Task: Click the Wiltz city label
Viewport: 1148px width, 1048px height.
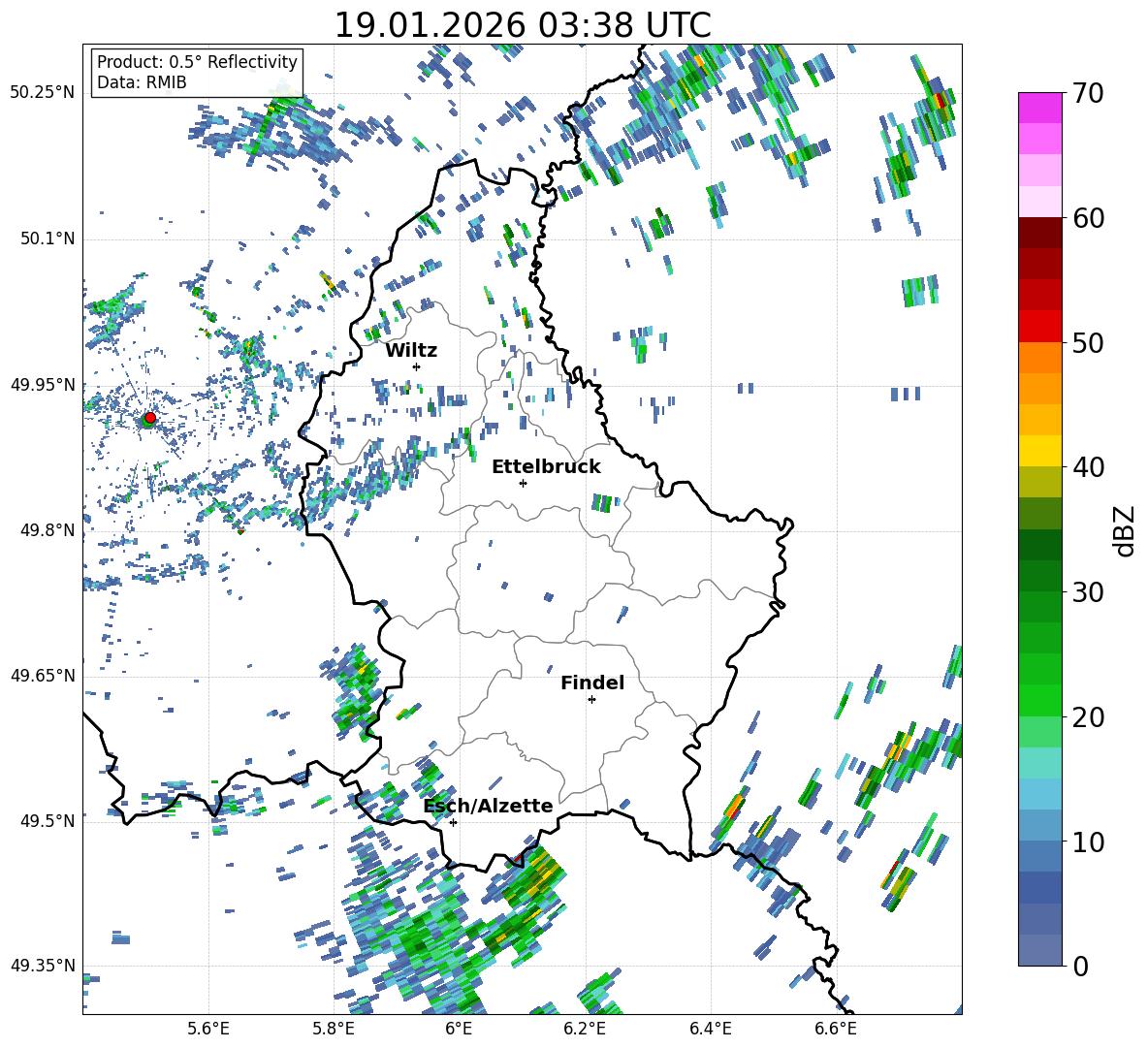Action: point(411,351)
